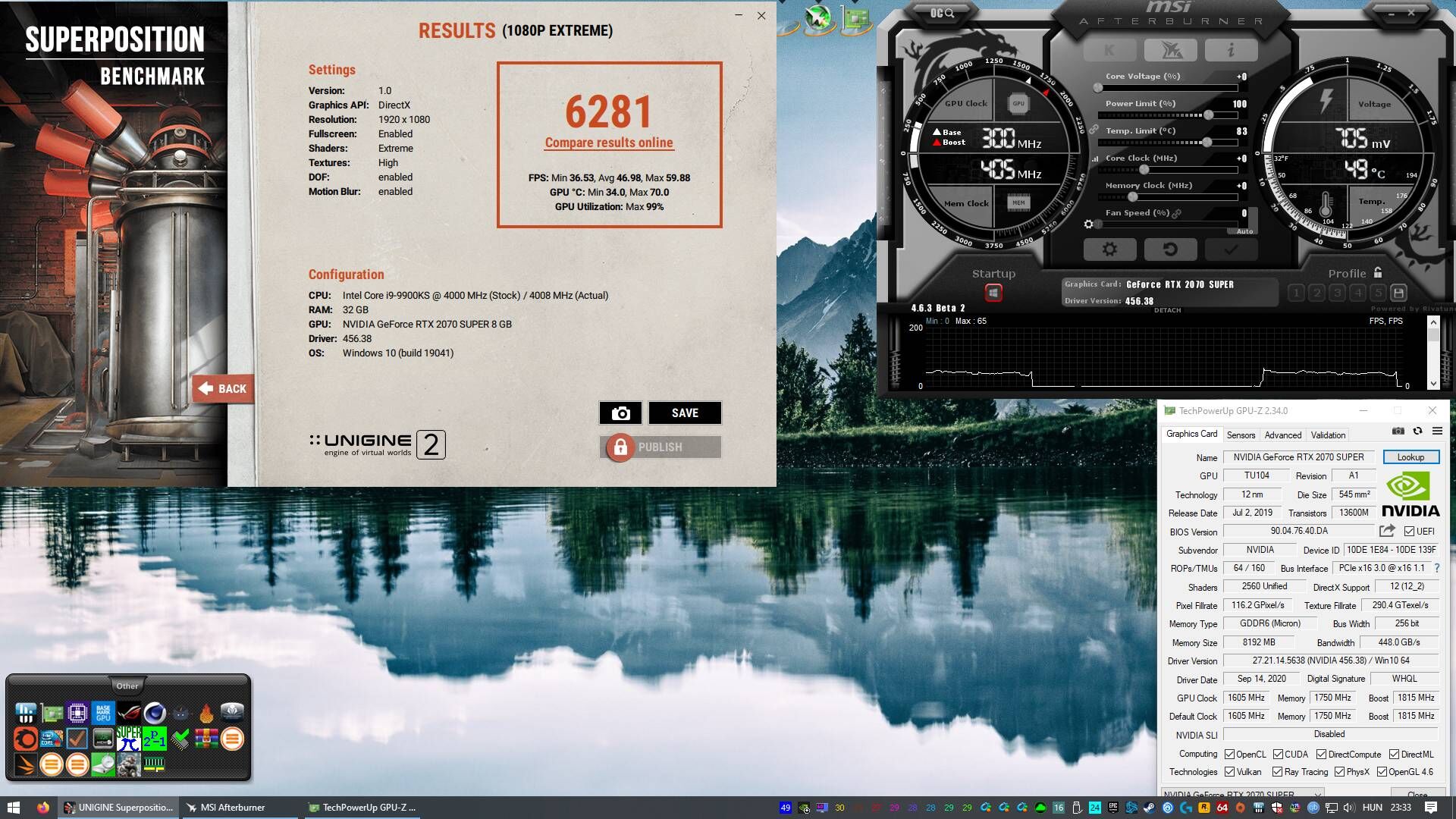Launch Cinebench sphere icon in launcher

point(155,713)
